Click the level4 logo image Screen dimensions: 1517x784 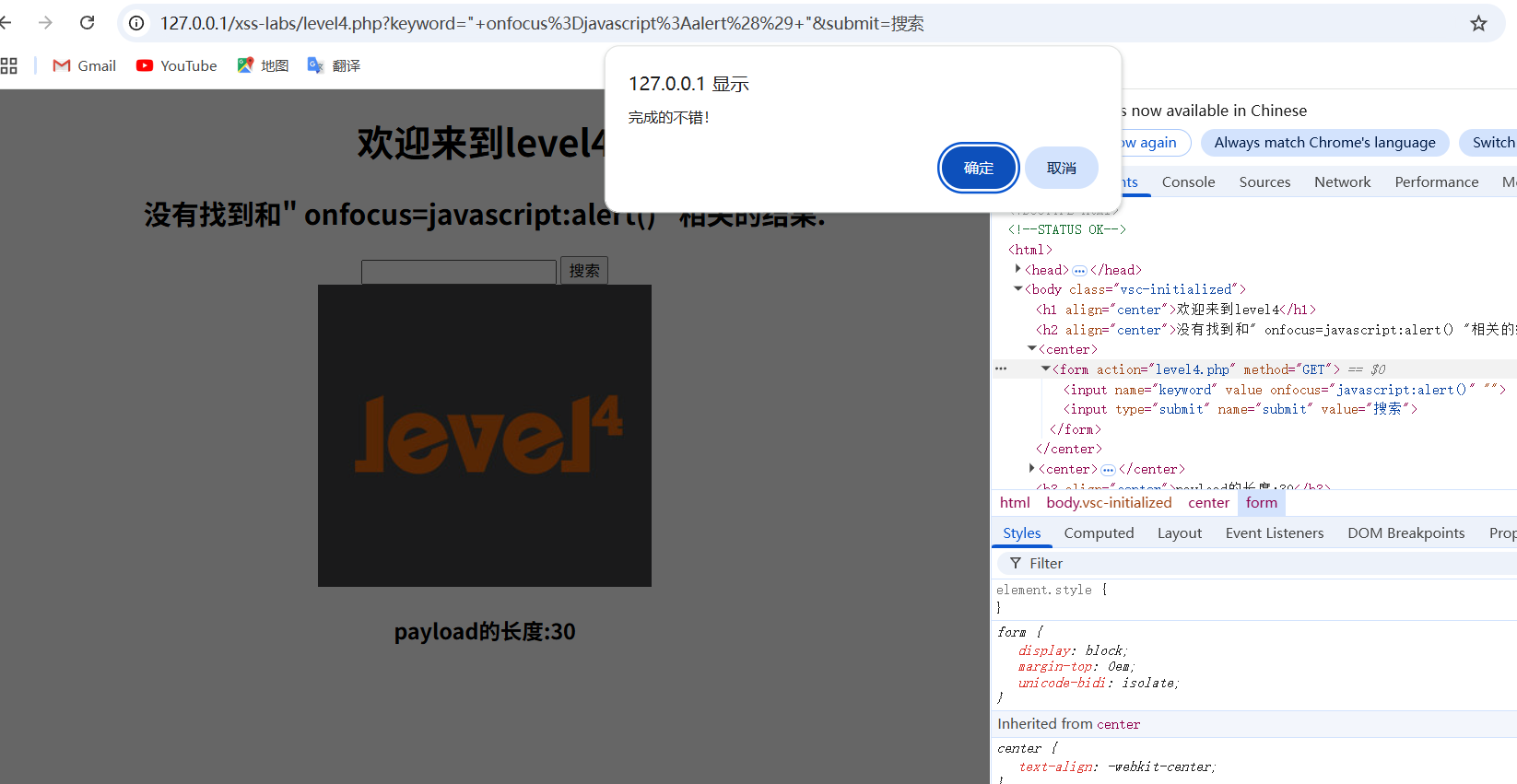tap(485, 436)
